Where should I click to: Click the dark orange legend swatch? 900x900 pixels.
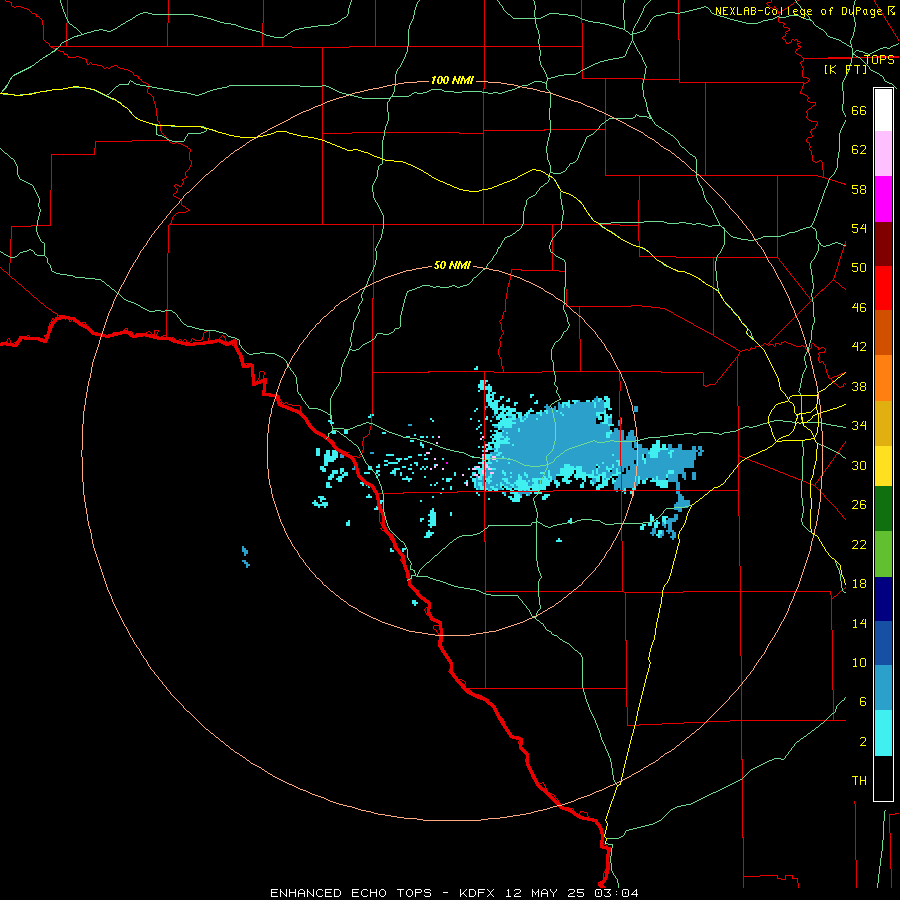click(883, 333)
